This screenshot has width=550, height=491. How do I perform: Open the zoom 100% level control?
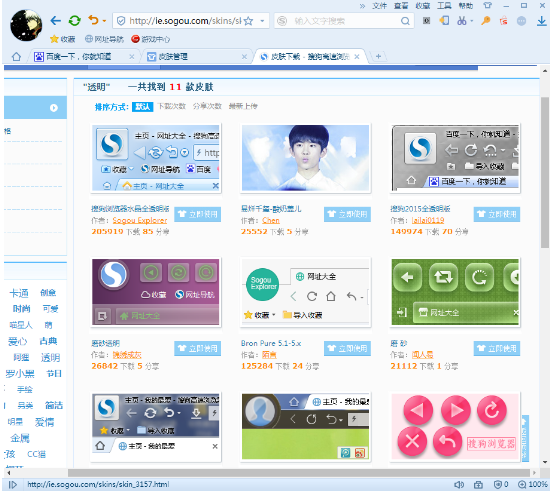pyautogui.click(x=533, y=485)
